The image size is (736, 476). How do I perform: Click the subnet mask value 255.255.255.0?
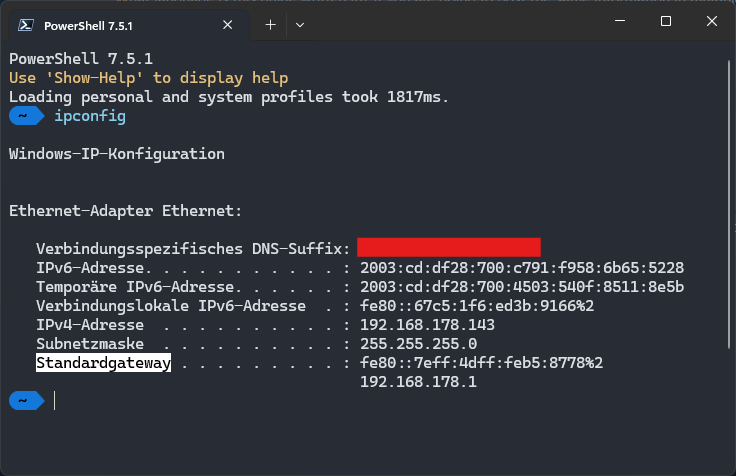418,344
